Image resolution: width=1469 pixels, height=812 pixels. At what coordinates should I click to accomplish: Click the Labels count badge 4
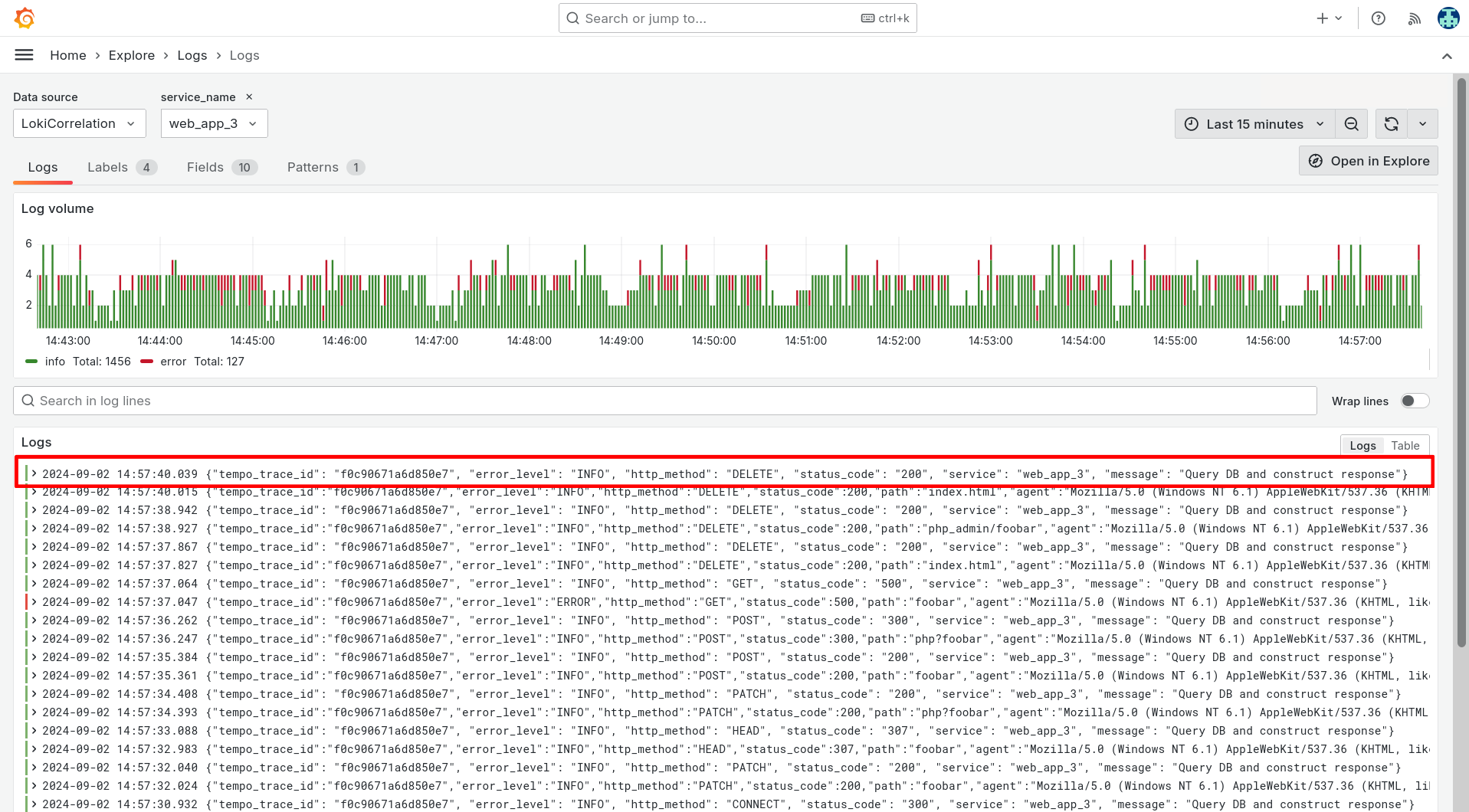pos(146,167)
